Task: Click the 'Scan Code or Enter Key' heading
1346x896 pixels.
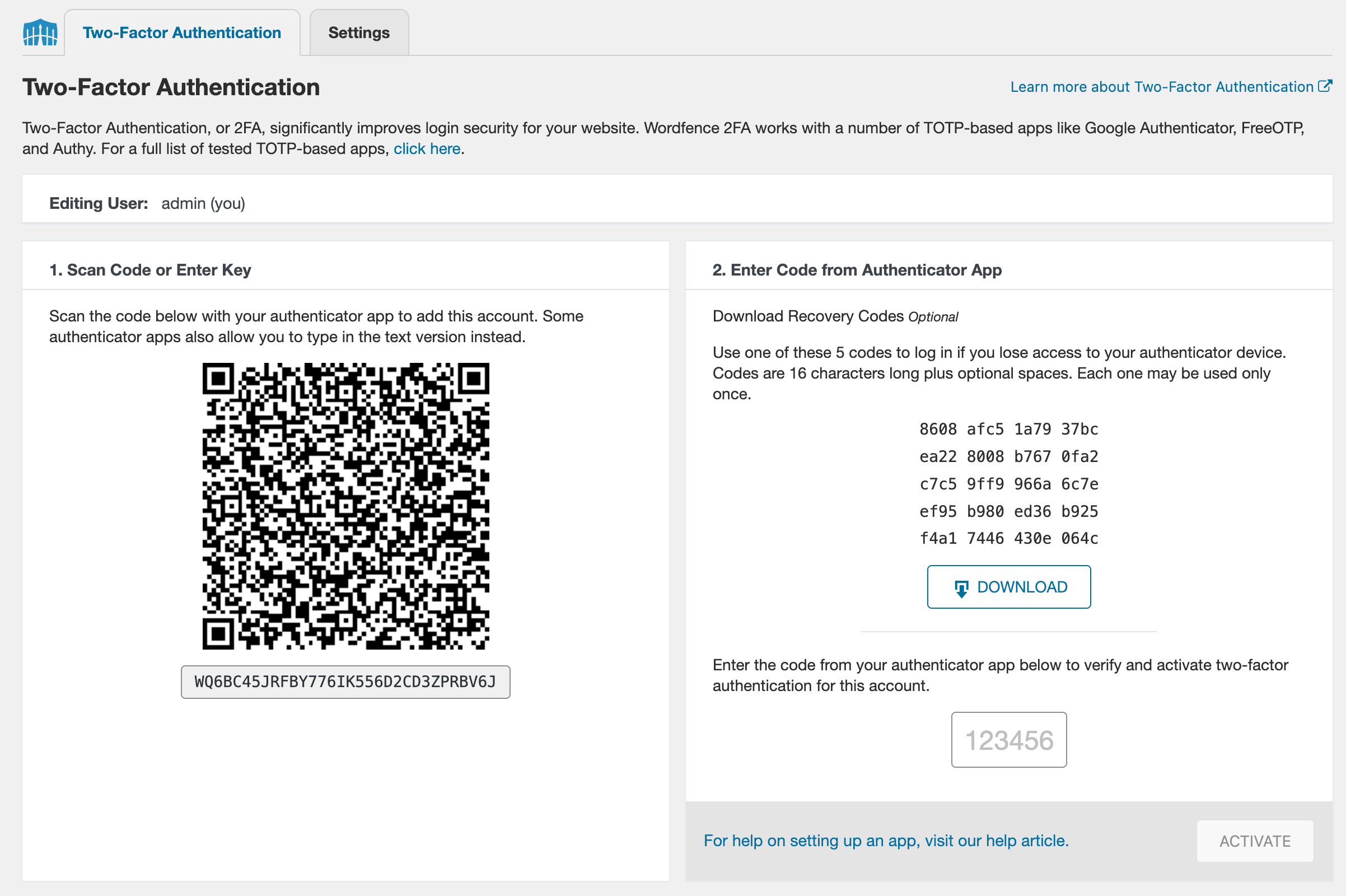Action: [x=150, y=270]
